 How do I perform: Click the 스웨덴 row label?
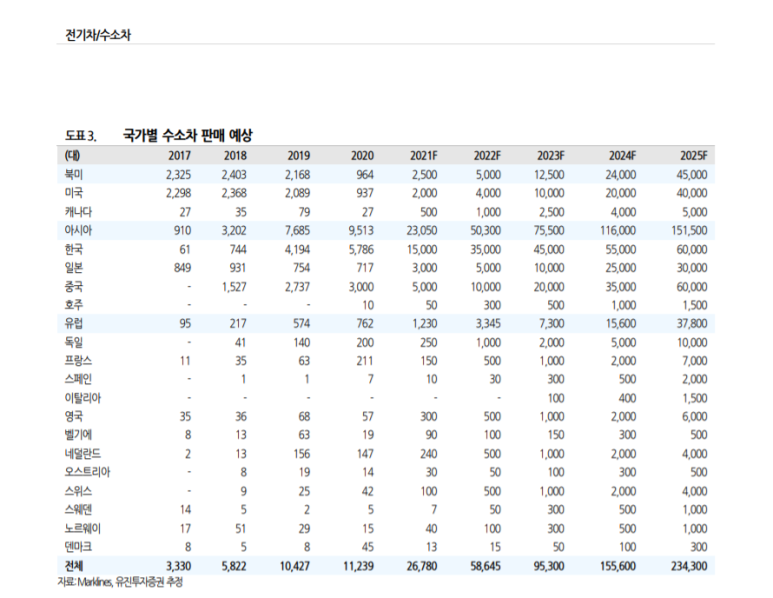point(78,509)
